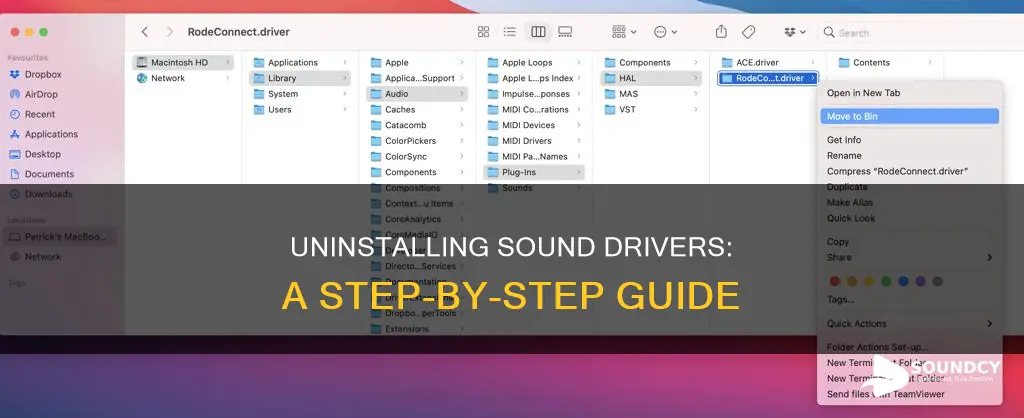
Task: Select the Users folder
Action: click(x=300, y=109)
